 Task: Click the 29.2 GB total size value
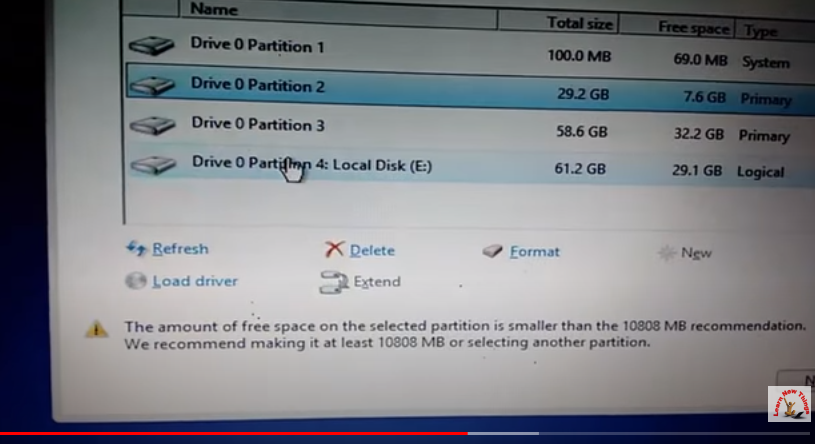(583, 94)
